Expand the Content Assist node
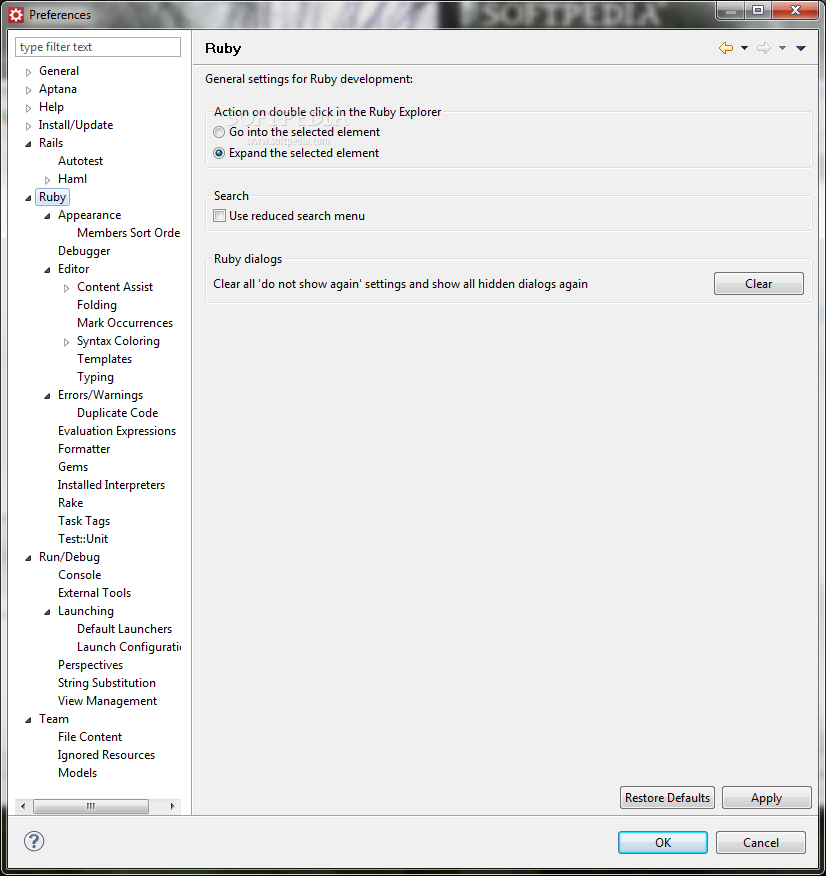The image size is (826, 876). tap(66, 288)
